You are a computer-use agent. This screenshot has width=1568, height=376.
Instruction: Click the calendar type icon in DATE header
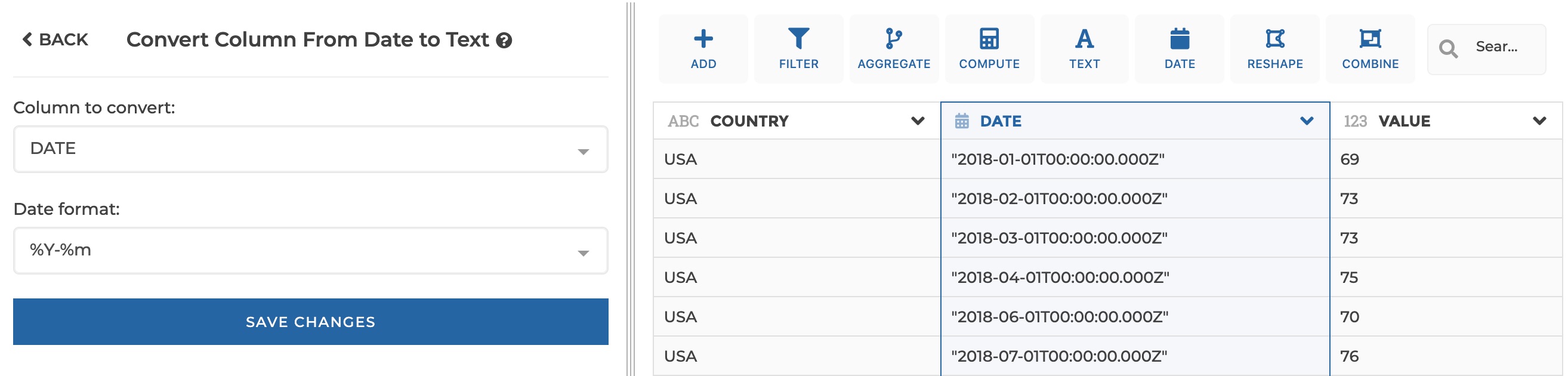tap(962, 121)
